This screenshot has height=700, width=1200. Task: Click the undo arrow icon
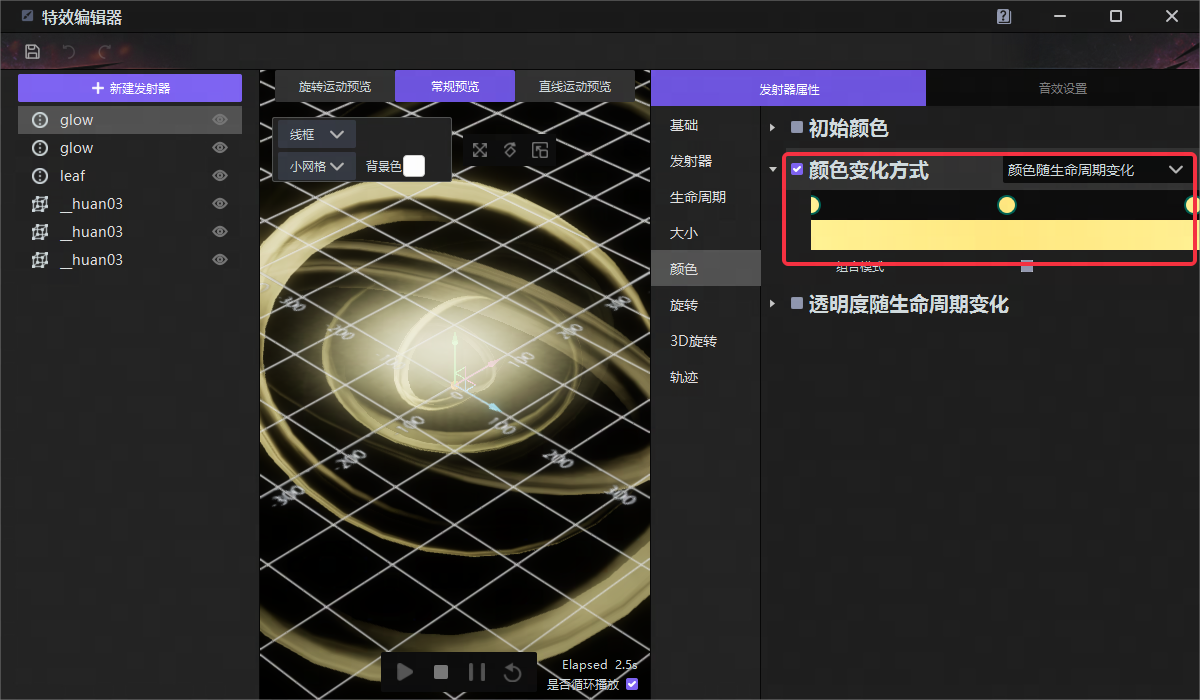tap(68, 52)
